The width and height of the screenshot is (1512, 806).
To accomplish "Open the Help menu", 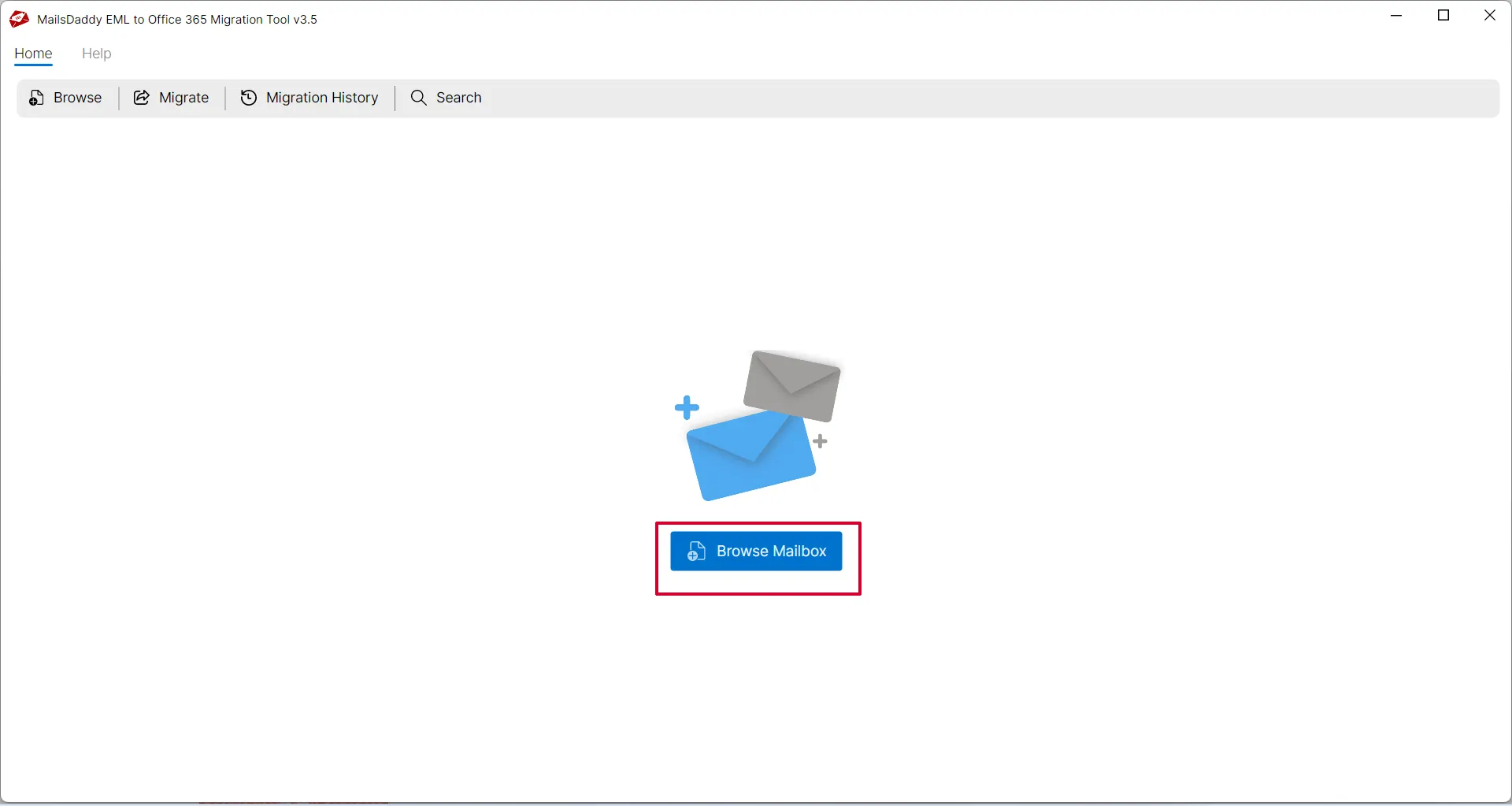I will click(x=96, y=54).
